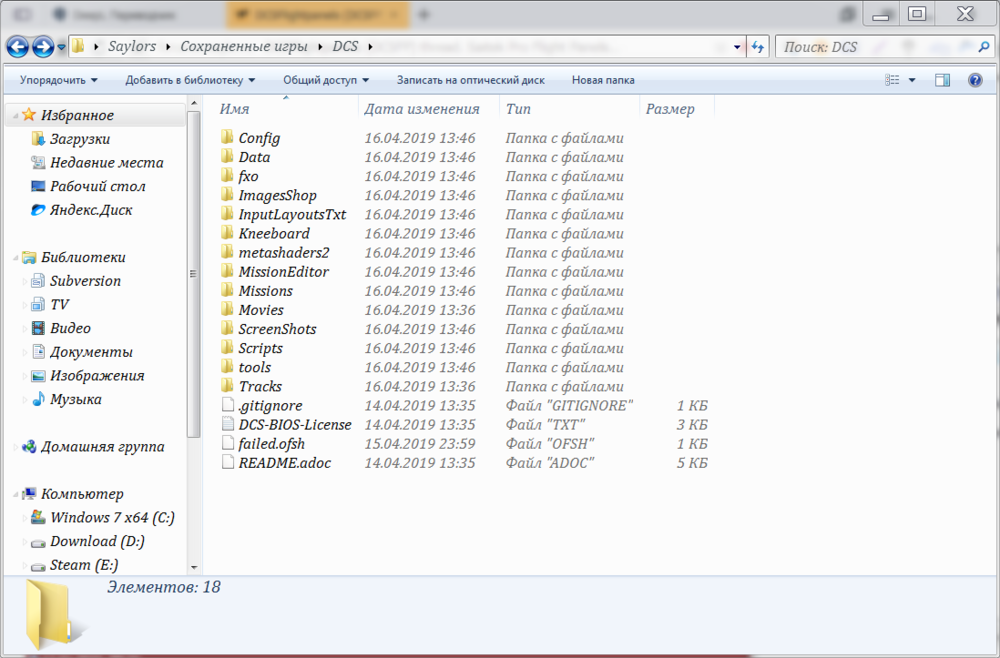Select the InputLayoutsTxt folder

pos(283,214)
